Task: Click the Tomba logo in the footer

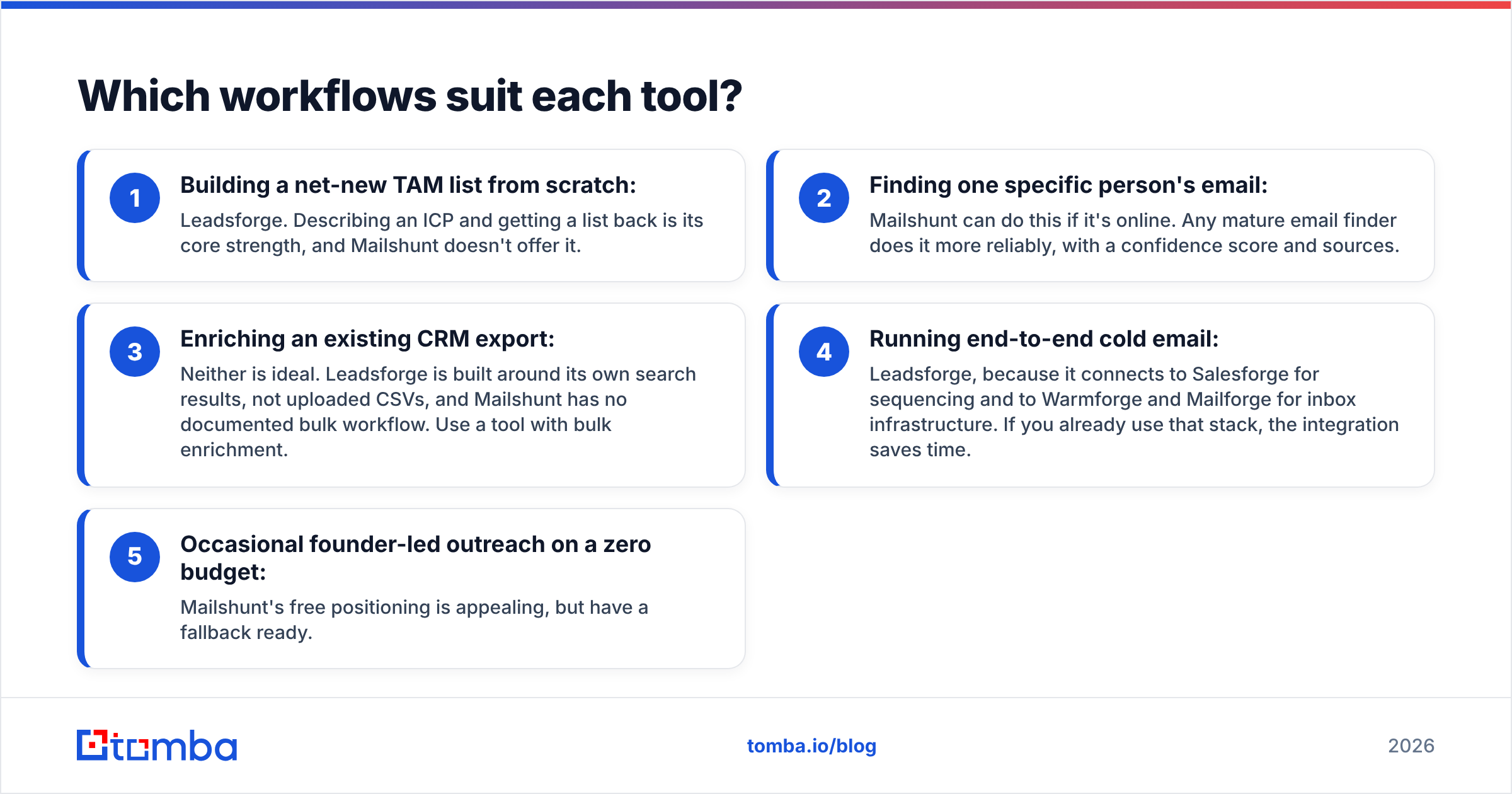Action: coord(157,745)
